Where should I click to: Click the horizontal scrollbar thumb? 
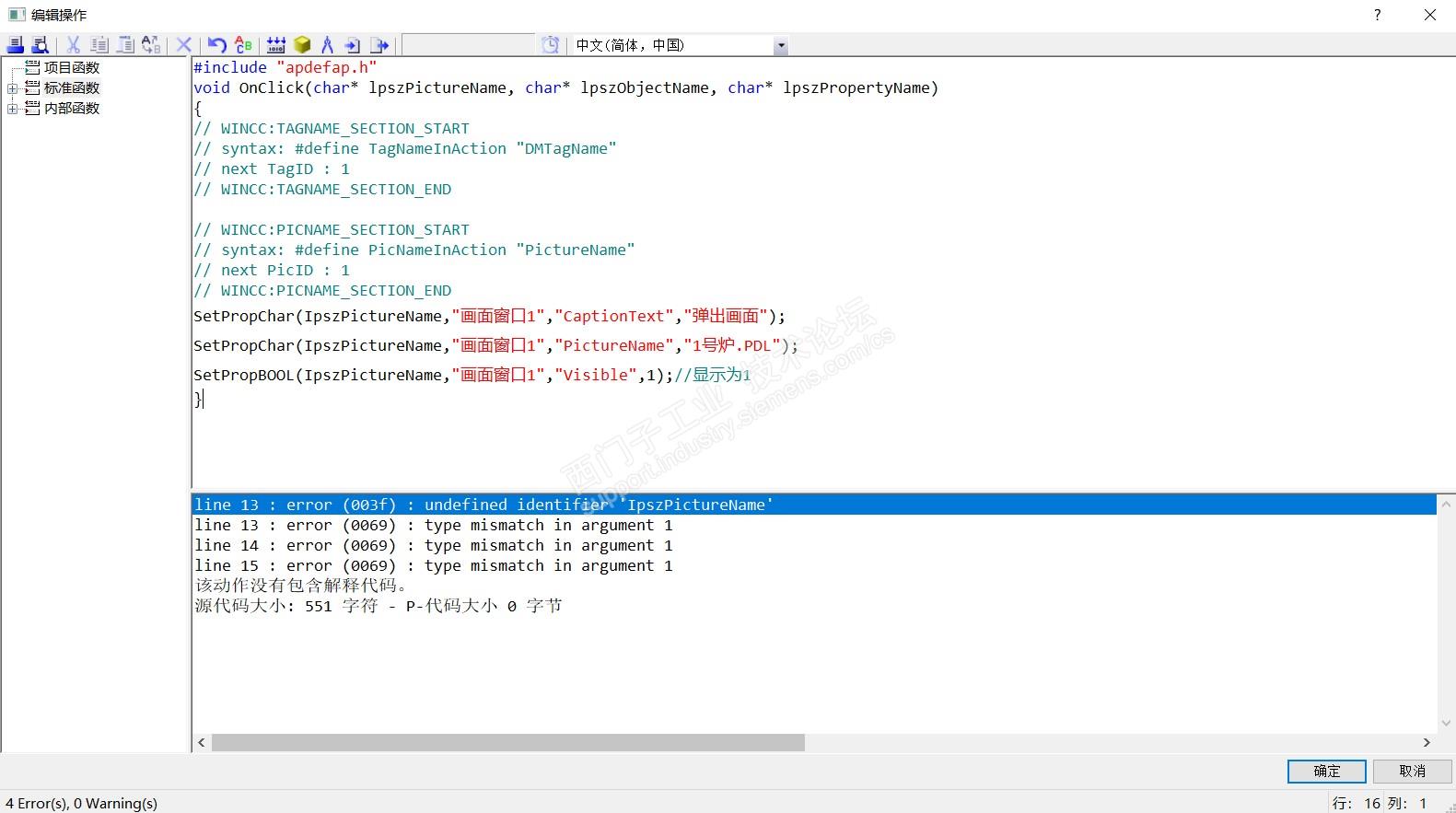[508, 742]
